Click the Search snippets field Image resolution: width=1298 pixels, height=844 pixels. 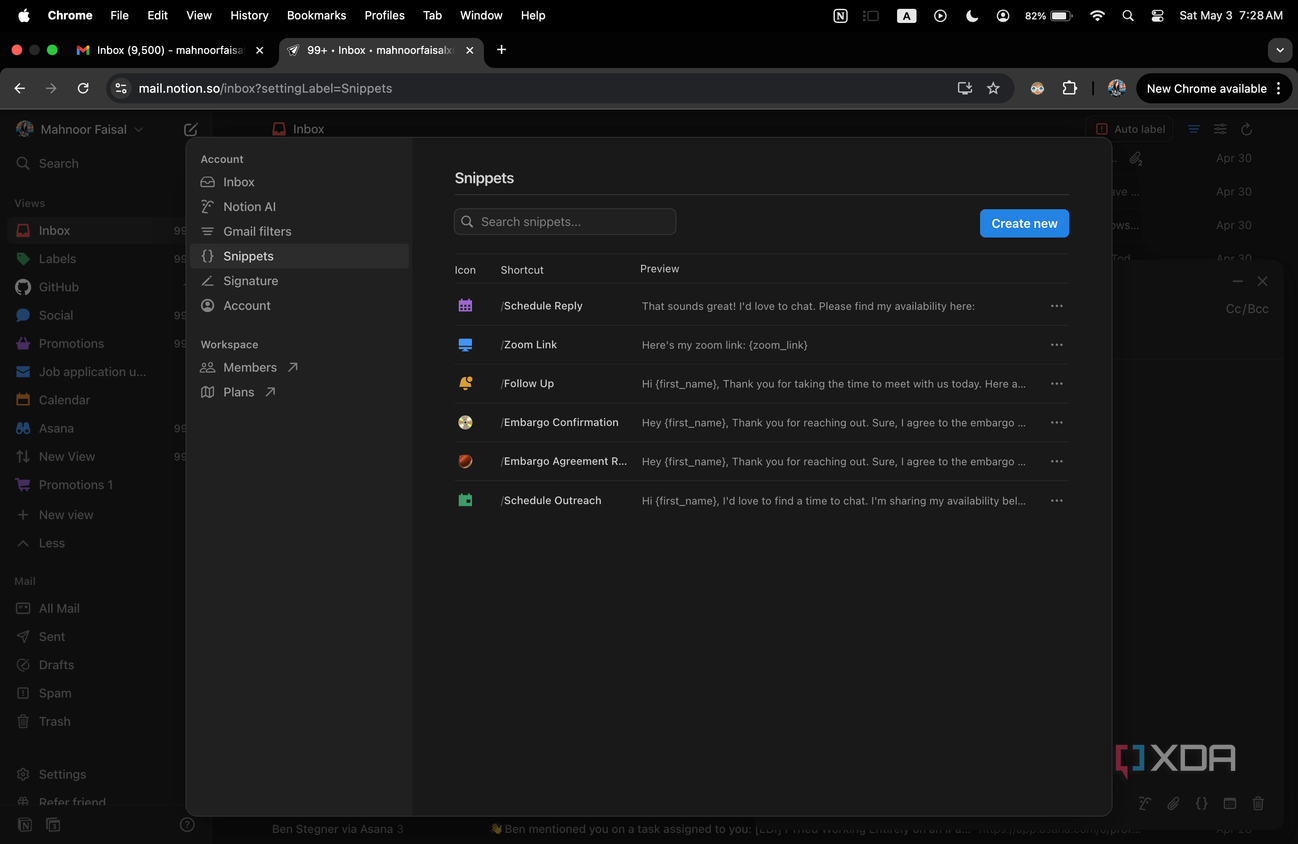point(565,222)
